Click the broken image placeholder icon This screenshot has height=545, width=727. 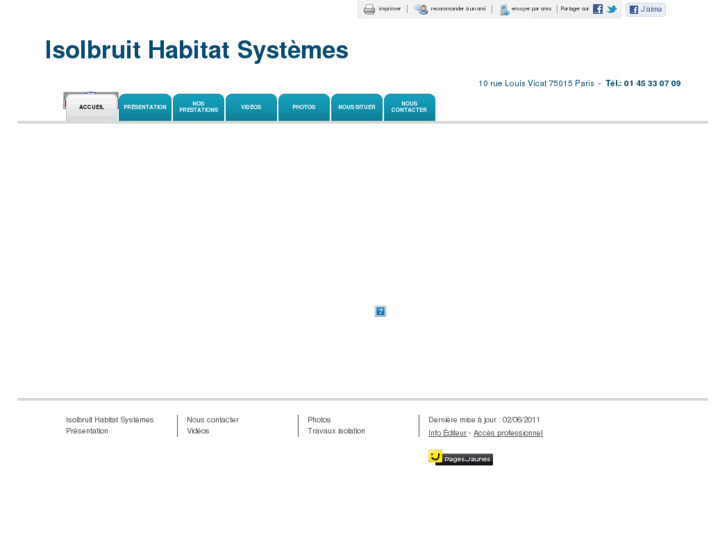pos(380,312)
